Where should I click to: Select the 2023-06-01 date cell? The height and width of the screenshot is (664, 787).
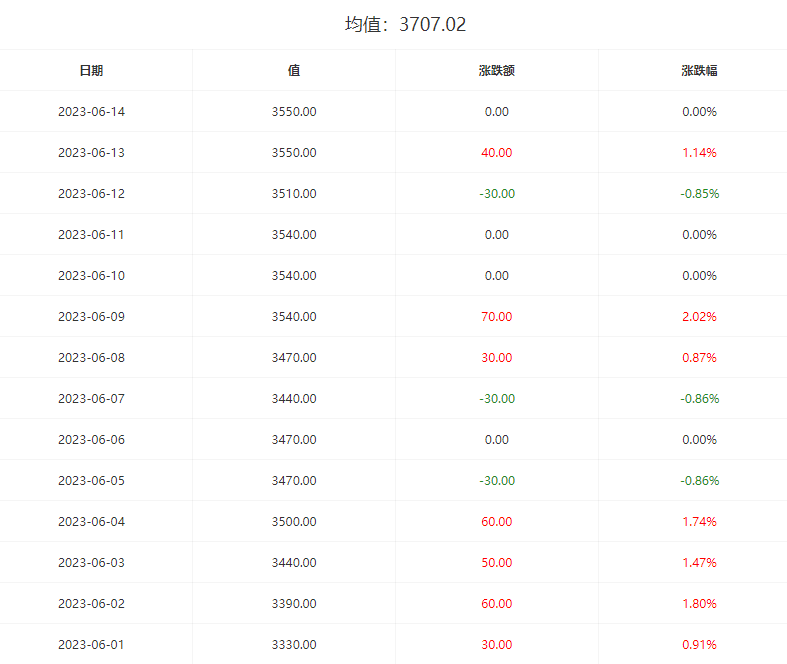[x=91, y=645]
